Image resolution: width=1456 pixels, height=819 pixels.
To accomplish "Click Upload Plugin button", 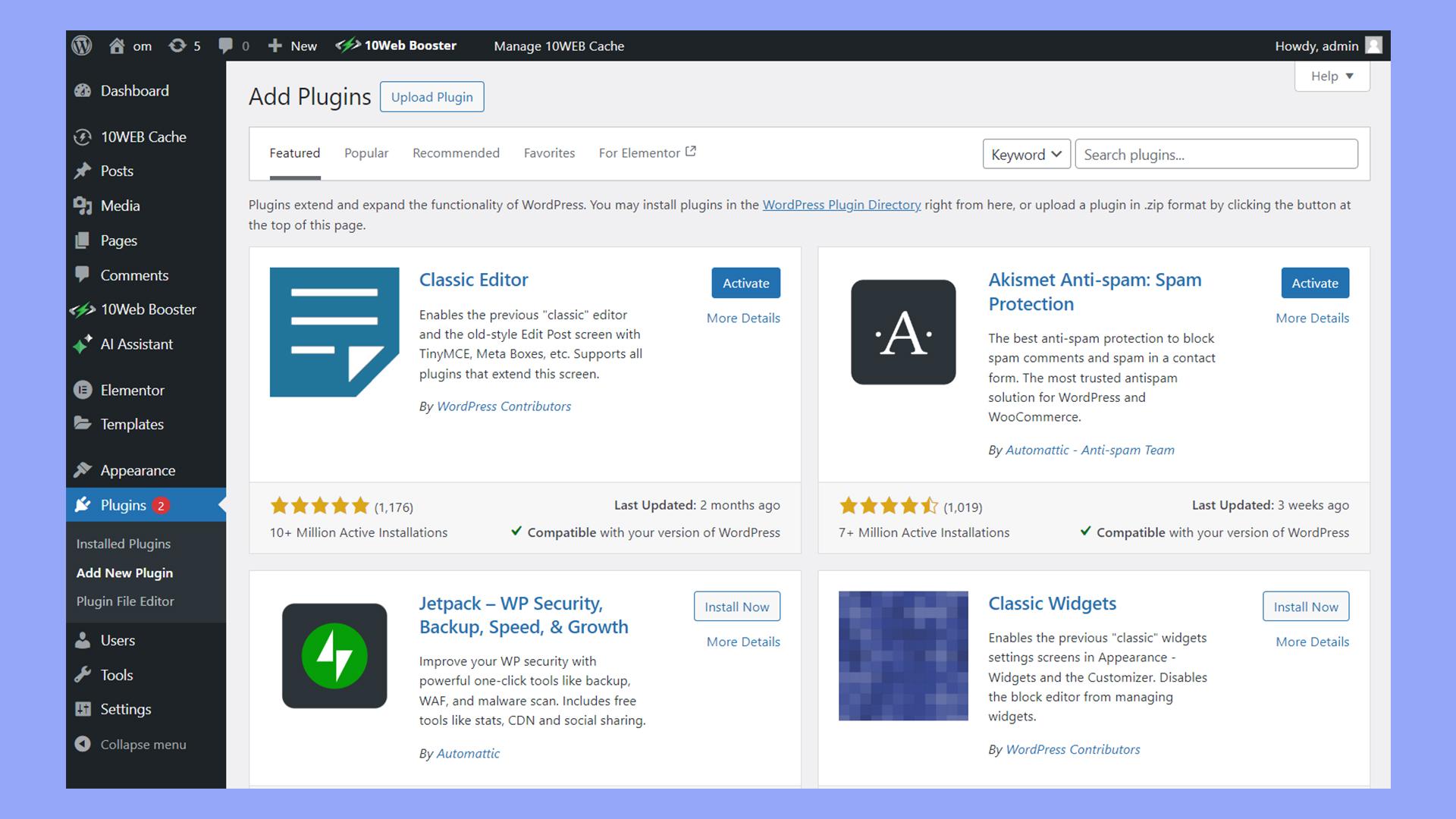I will pos(431,96).
